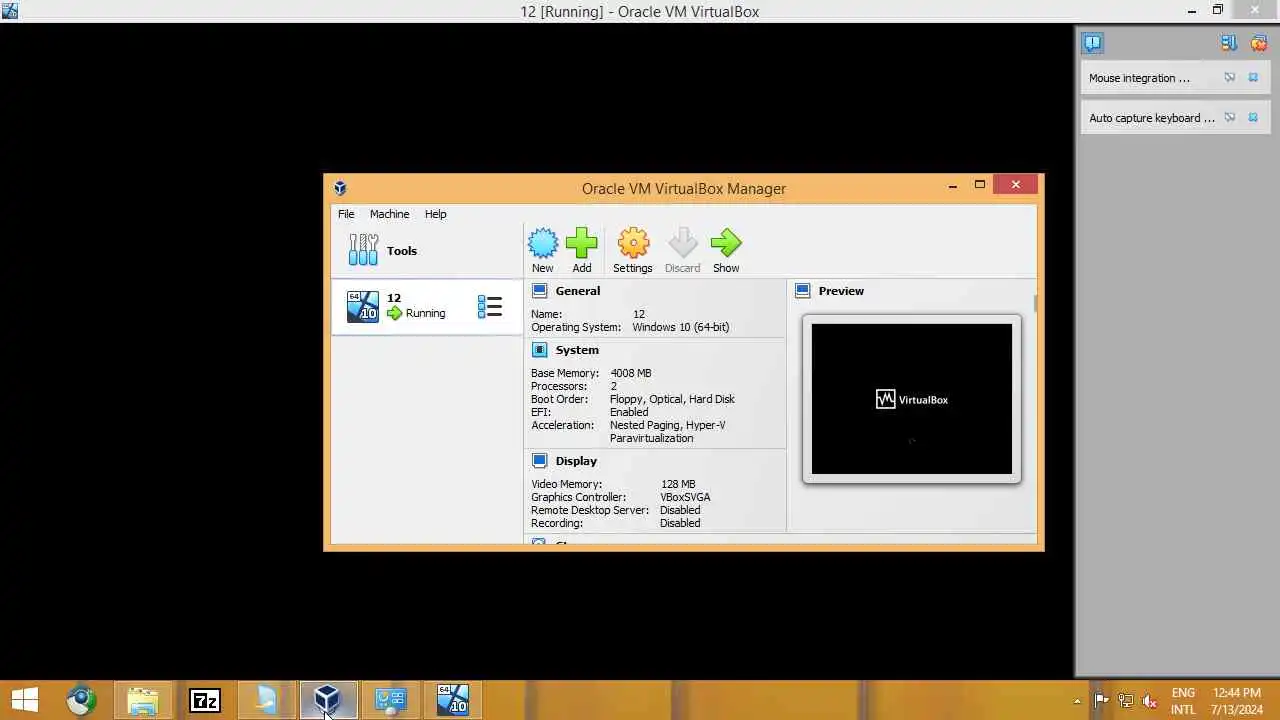Open the Mouse integration notification message
This screenshot has width=1280, height=720.
coord(1139,78)
